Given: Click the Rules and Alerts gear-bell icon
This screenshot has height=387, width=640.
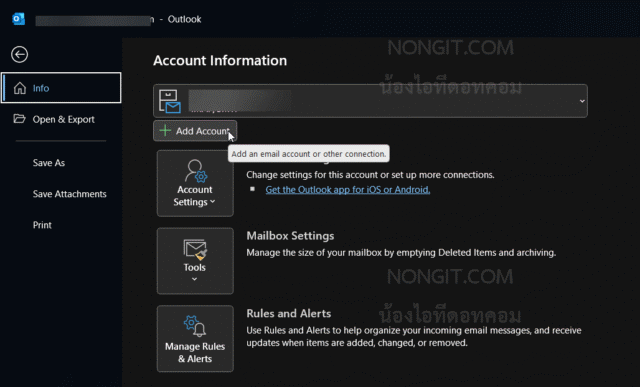Looking at the screenshot, I should click(x=195, y=326).
